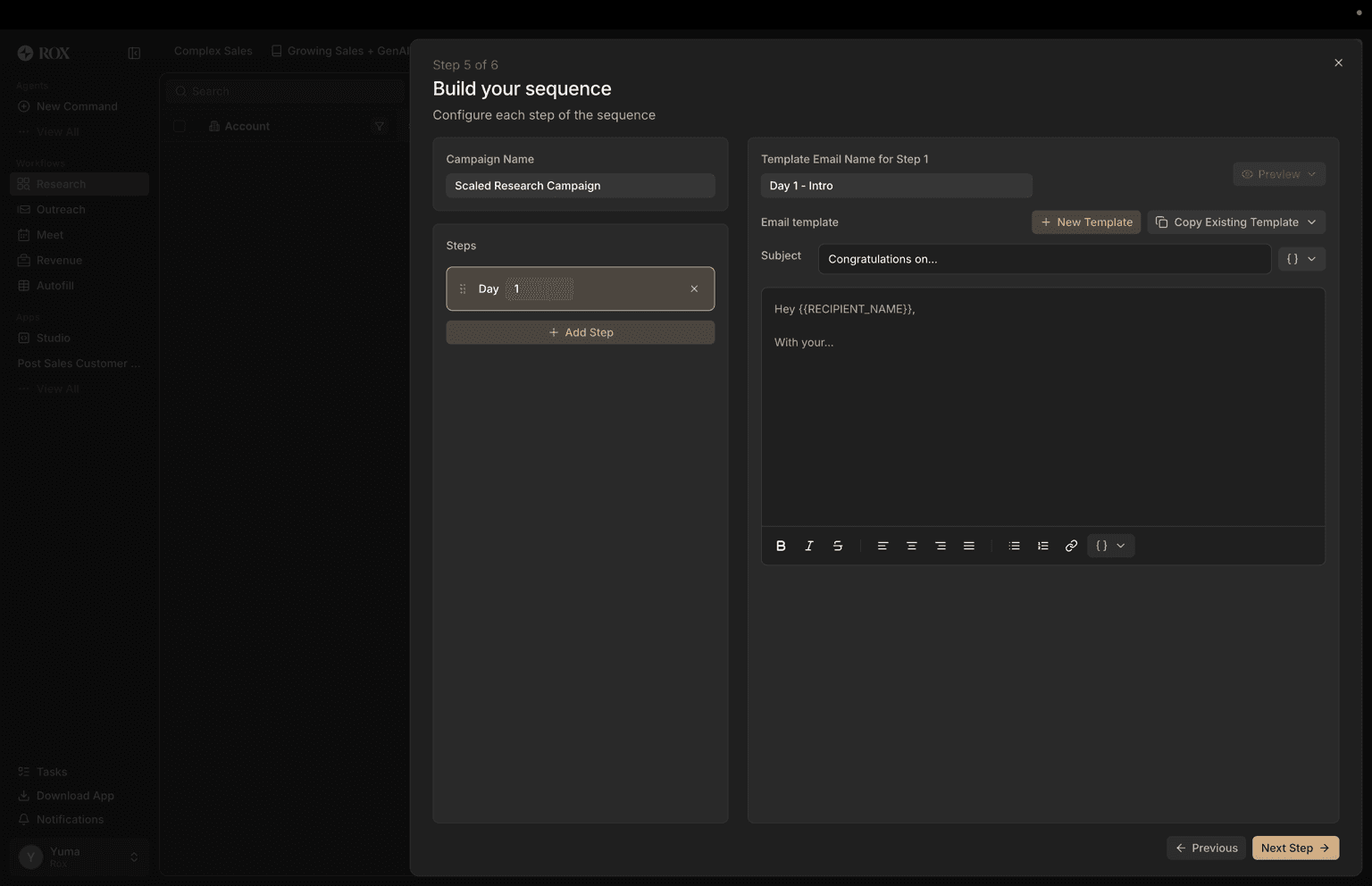Open the Research workflow in the sidebar
Viewport: 1372px width, 886px height.
[x=60, y=184]
